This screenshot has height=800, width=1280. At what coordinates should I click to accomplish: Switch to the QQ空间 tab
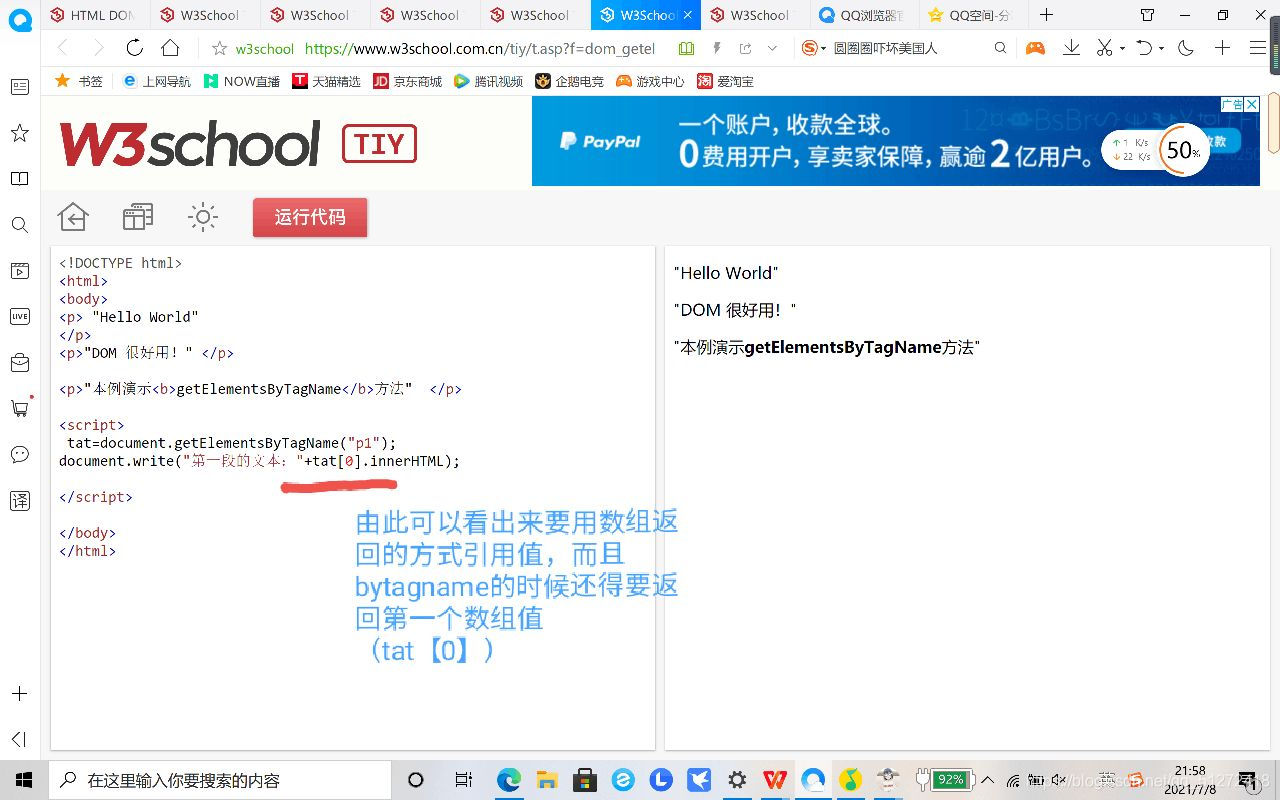coord(975,15)
